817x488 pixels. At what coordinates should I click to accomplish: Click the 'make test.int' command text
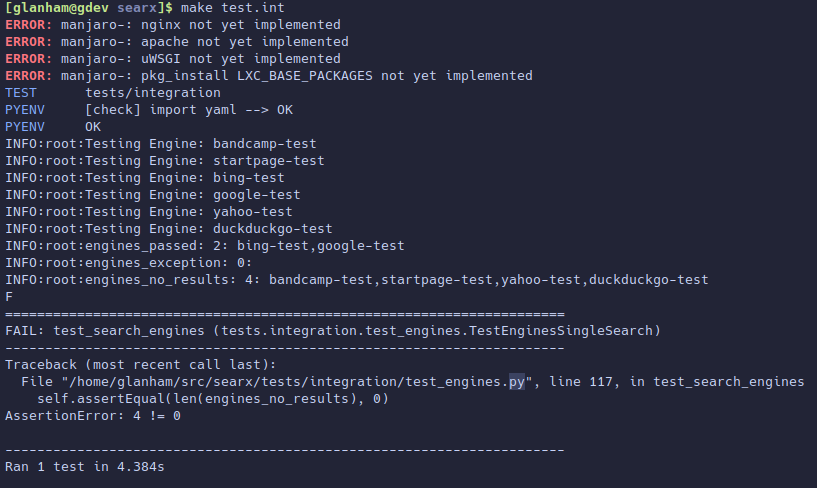coord(233,8)
